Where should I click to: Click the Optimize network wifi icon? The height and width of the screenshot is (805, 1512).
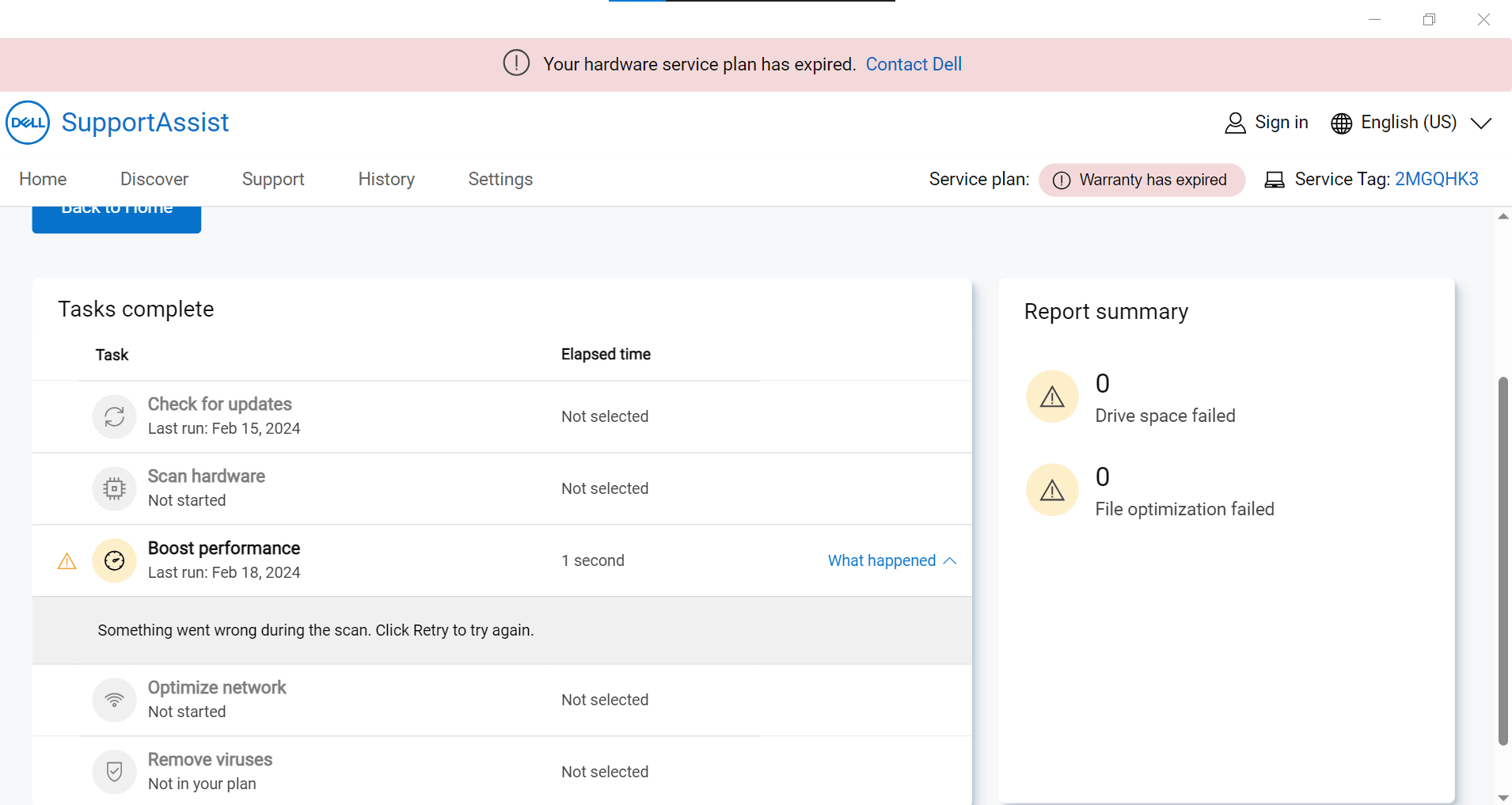click(115, 700)
